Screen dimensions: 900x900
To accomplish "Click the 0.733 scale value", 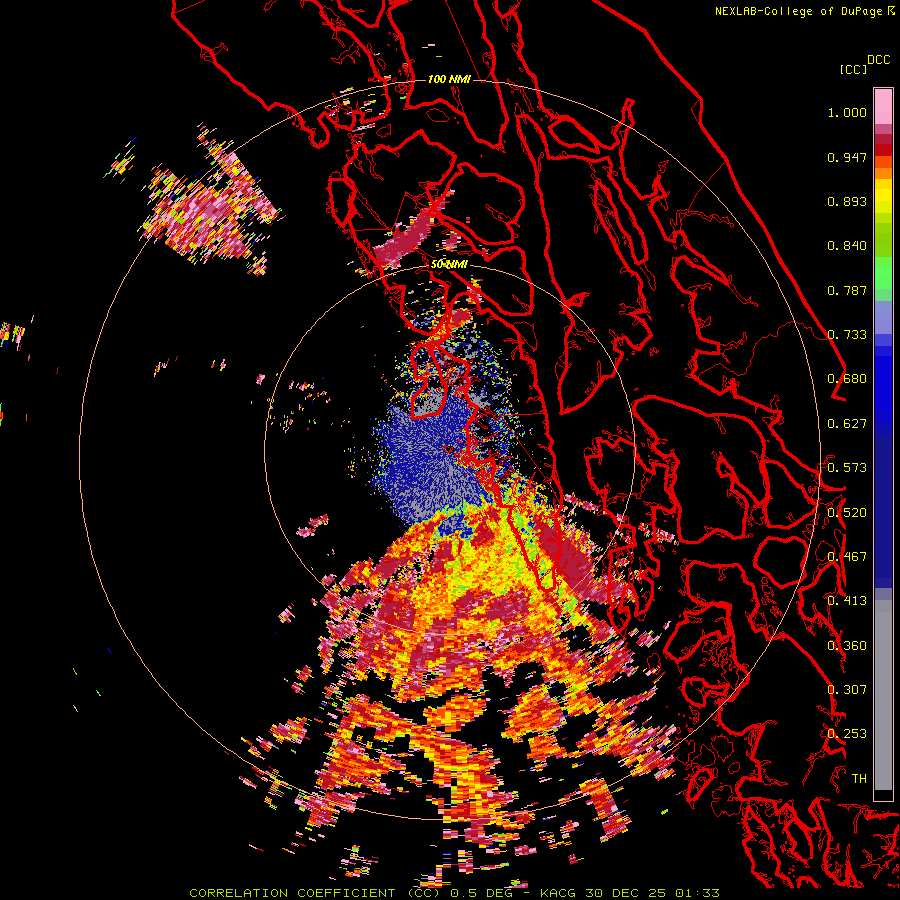I will tap(847, 335).
